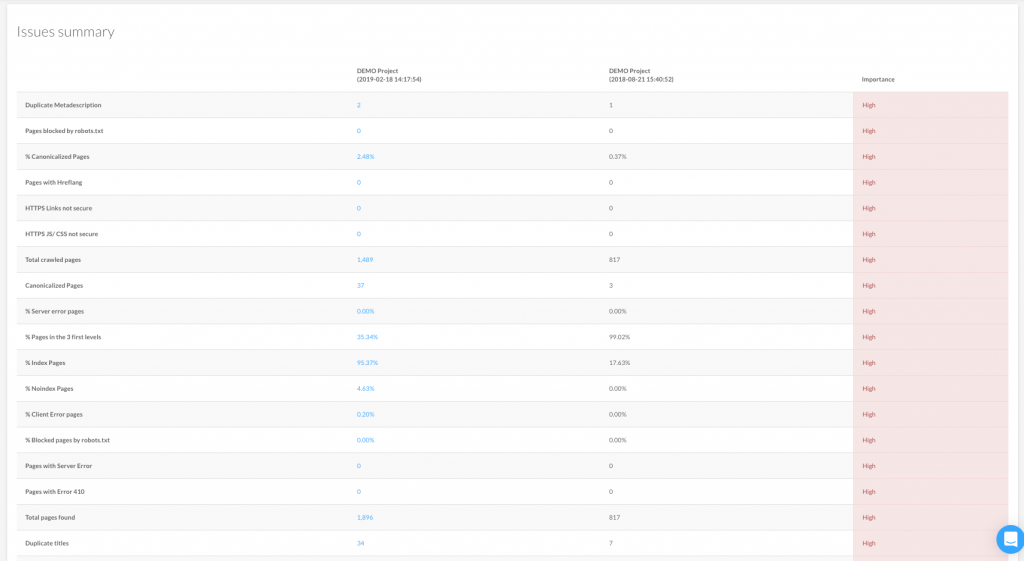Open Canonicalized Pages value 37
This screenshot has width=1024, height=561.
coord(360,285)
